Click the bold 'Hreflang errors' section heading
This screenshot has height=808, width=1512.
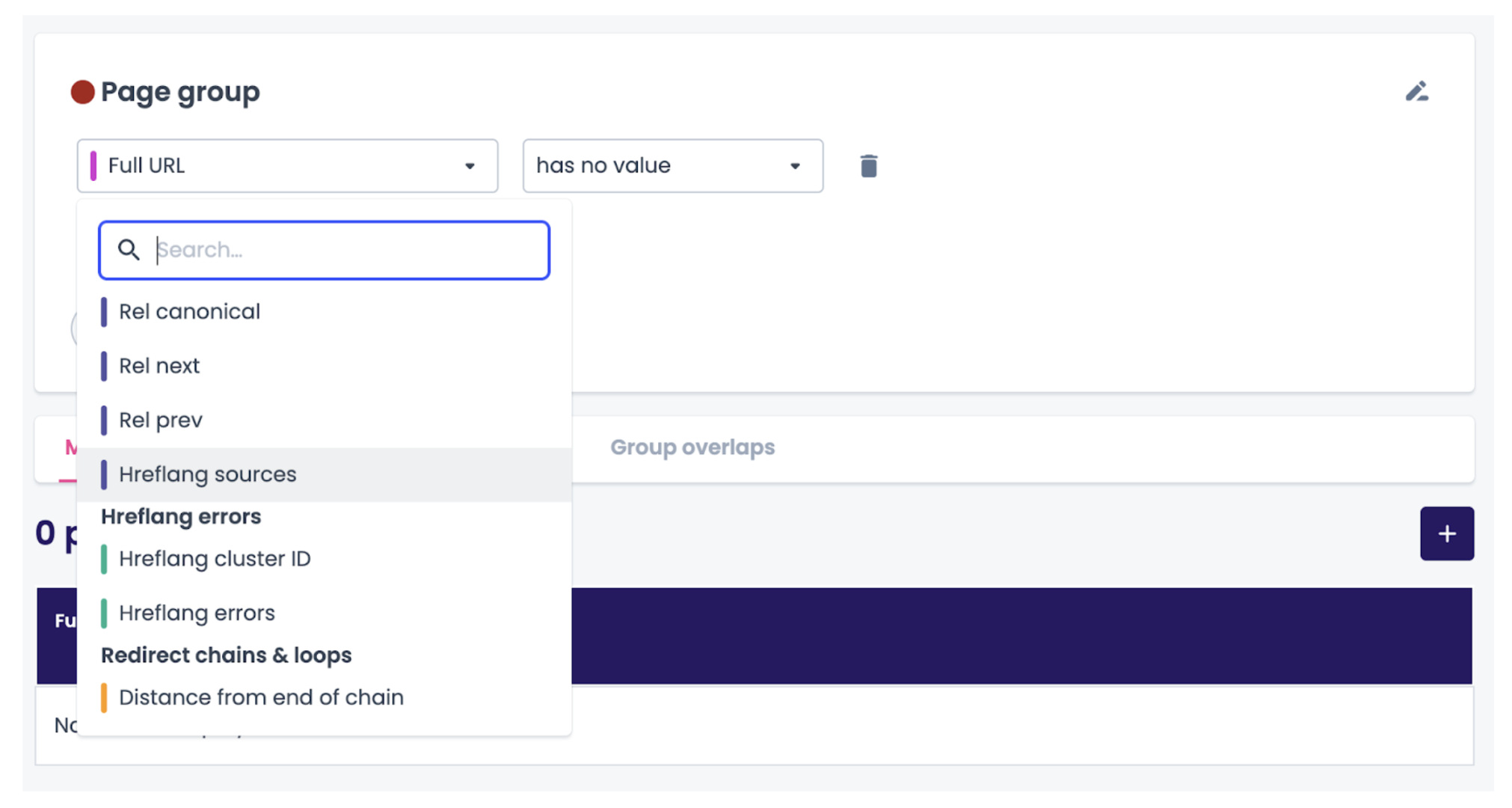click(181, 517)
